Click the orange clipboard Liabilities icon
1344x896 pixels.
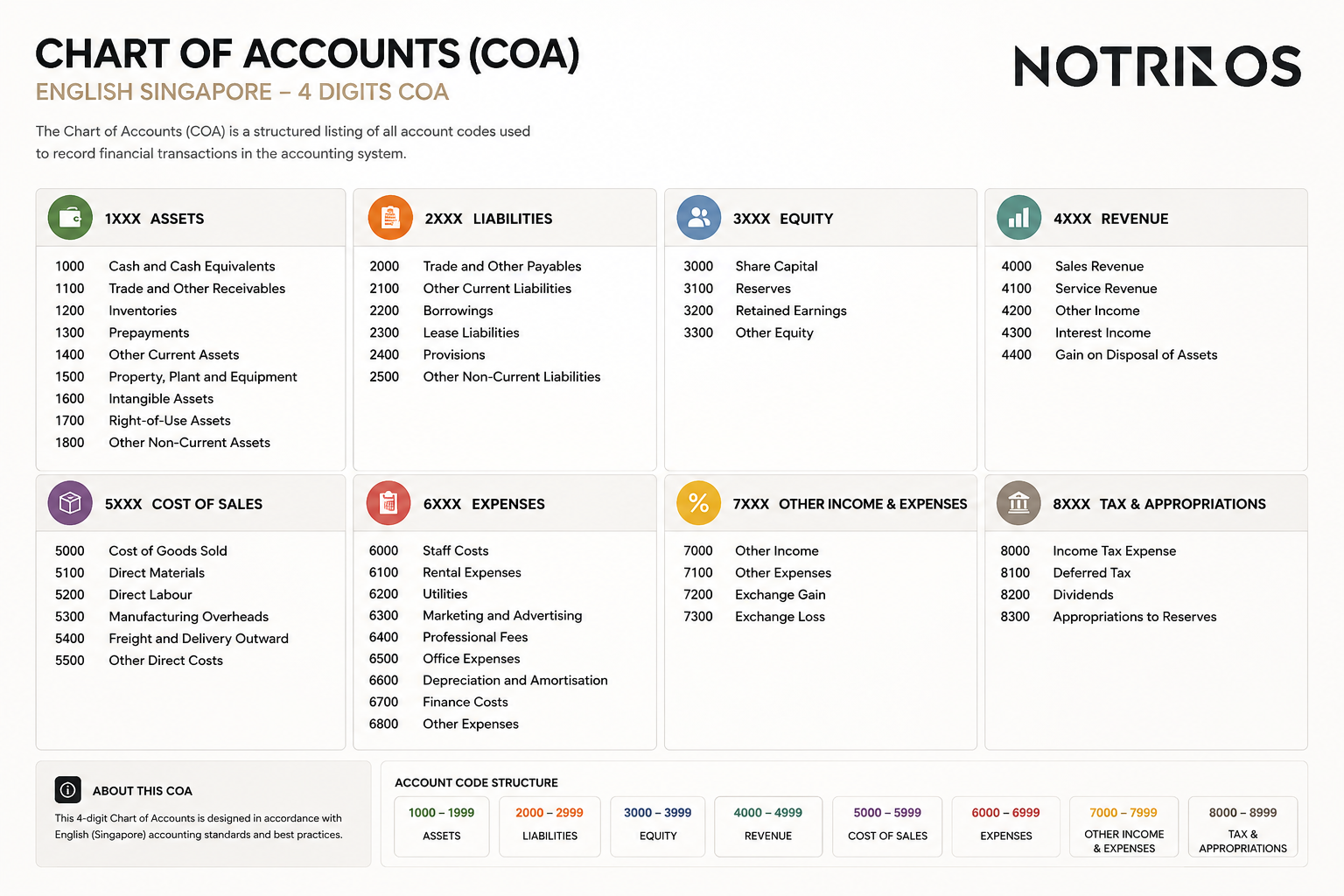point(390,218)
